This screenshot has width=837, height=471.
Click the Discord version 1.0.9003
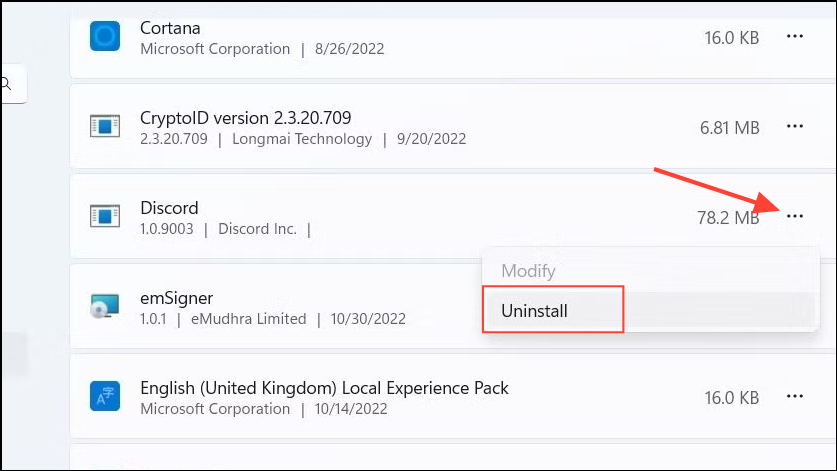tap(167, 229)
